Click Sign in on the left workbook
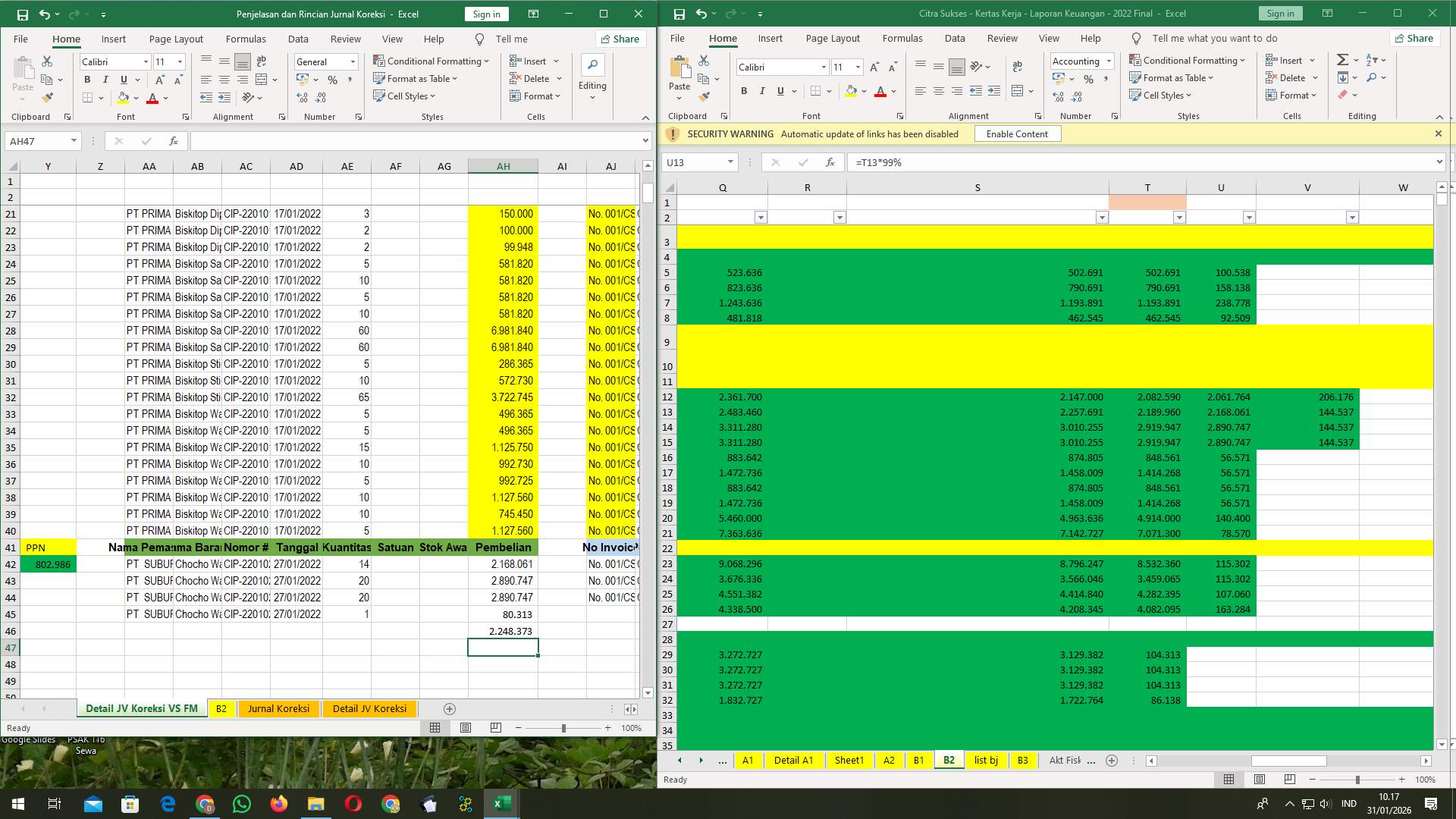 pyautogui.click(x=485, y=14)
